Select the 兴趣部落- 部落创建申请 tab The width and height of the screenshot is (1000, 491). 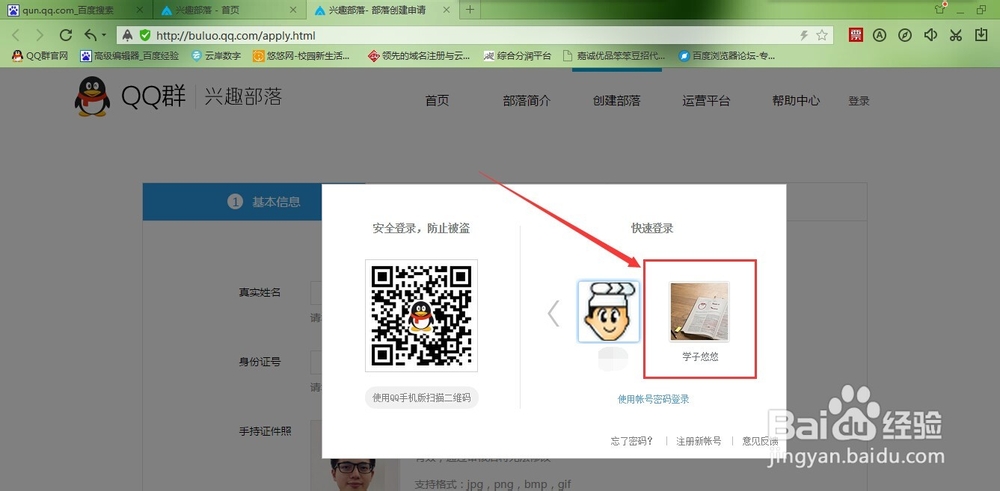tap(382, 10)
